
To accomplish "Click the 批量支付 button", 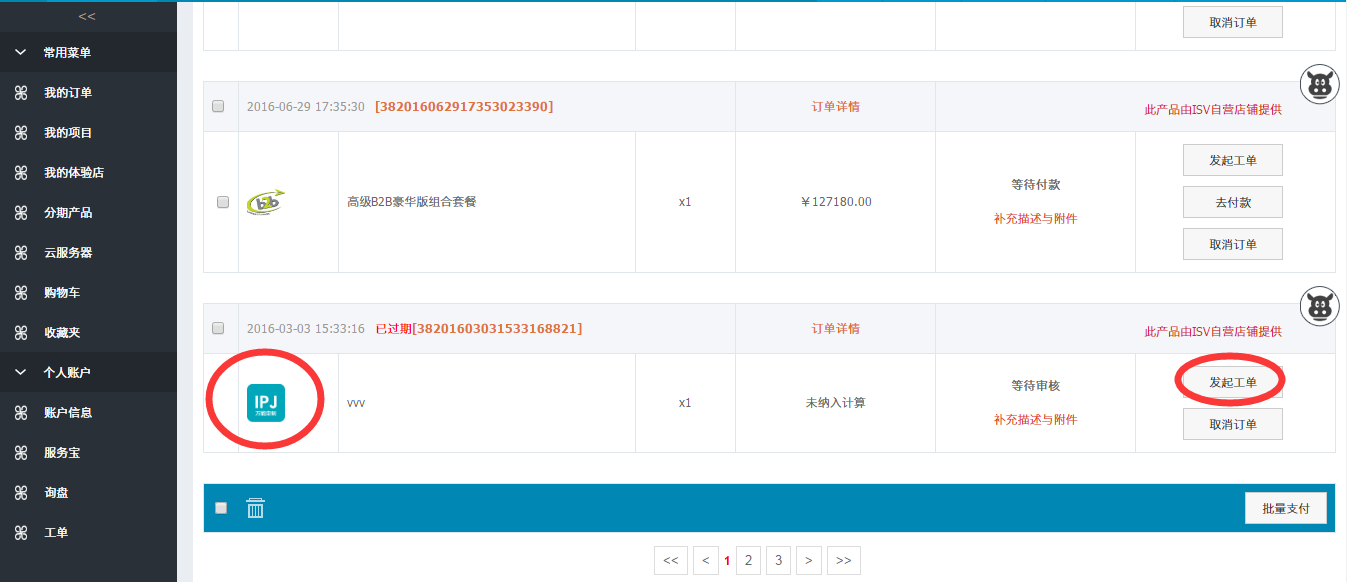I will pyautogui.click(x=1285, y=508).
